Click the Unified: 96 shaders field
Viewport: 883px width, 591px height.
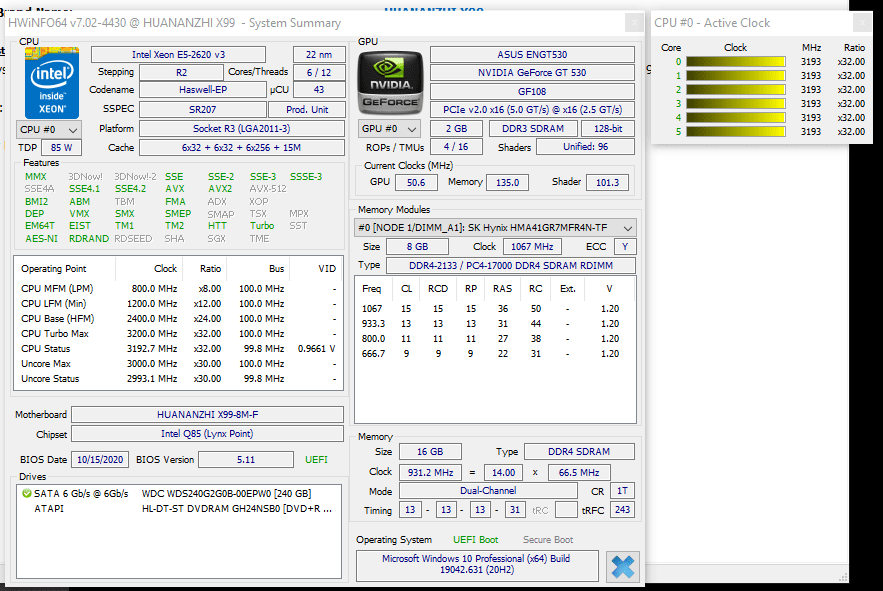point(586,146)
